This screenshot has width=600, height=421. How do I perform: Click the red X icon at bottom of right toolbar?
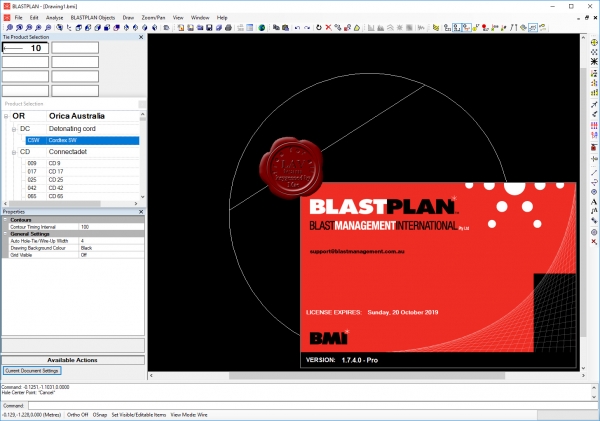point(594,242)
